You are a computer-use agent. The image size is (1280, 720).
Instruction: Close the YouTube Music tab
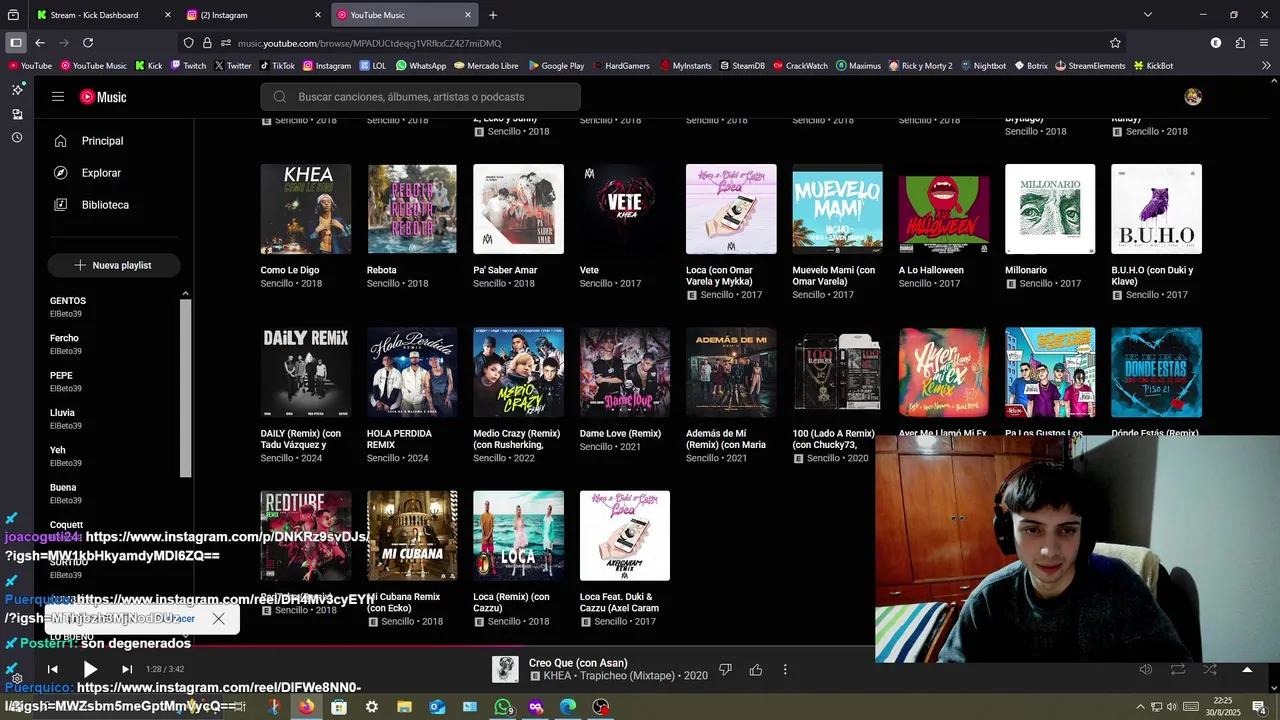[467, 15]
